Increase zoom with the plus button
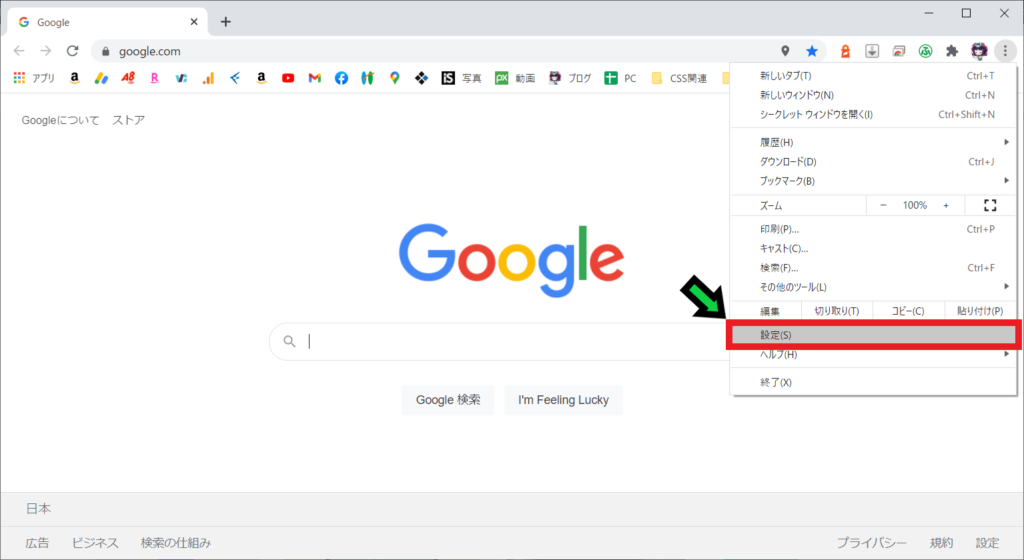This screenshot has height=560, width=1024. coord(946,205)
